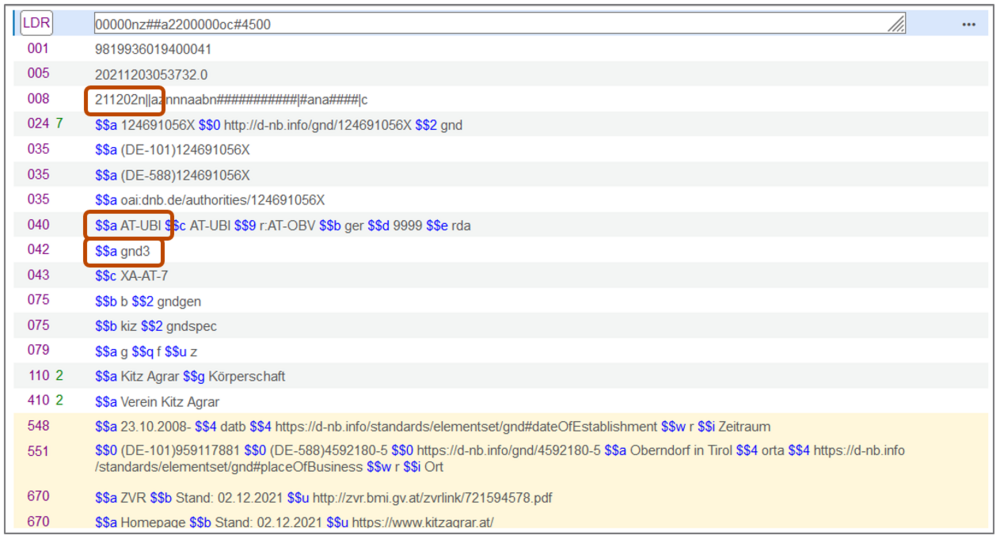The image size is (1000, 539).
Task: Click the field tag 008
Action: coord(38,99)
